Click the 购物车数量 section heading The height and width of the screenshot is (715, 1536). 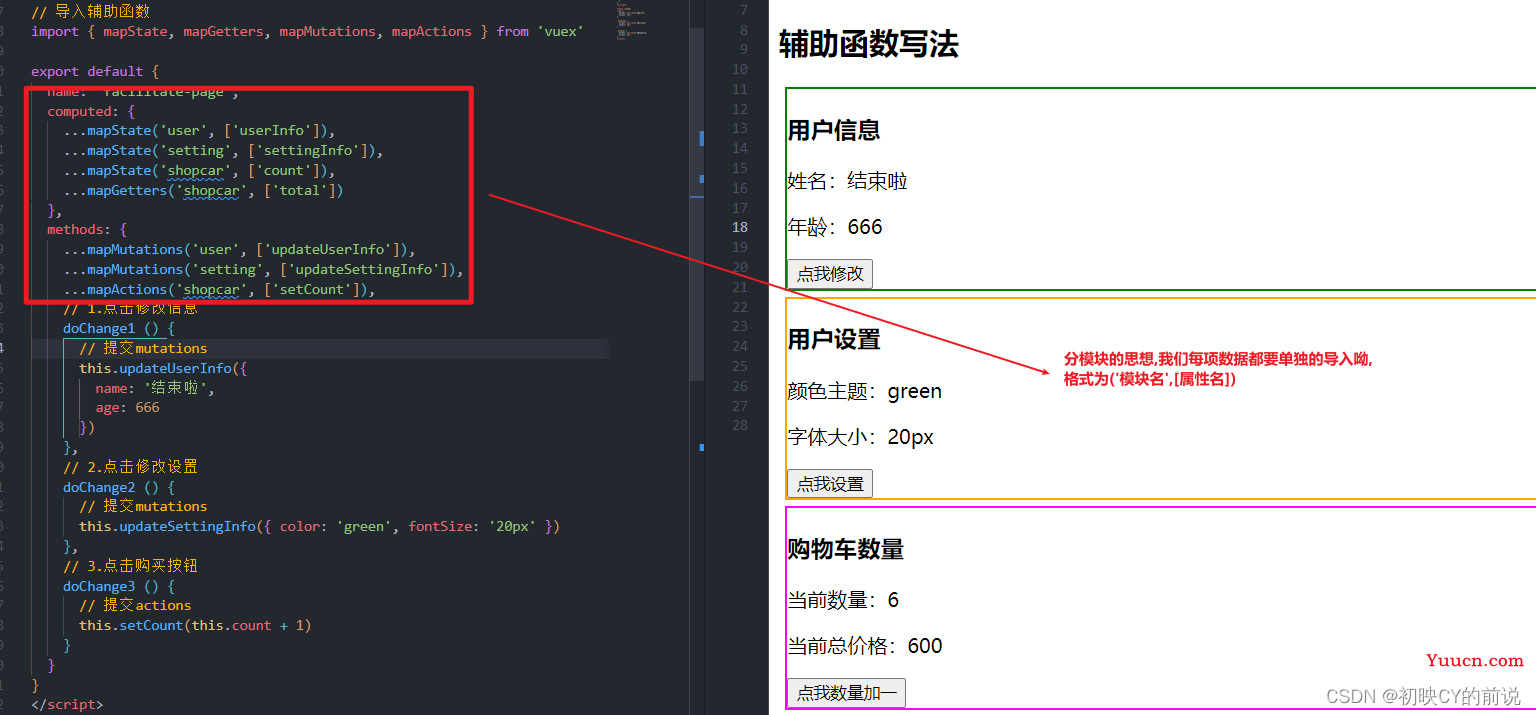pos(846,549)
